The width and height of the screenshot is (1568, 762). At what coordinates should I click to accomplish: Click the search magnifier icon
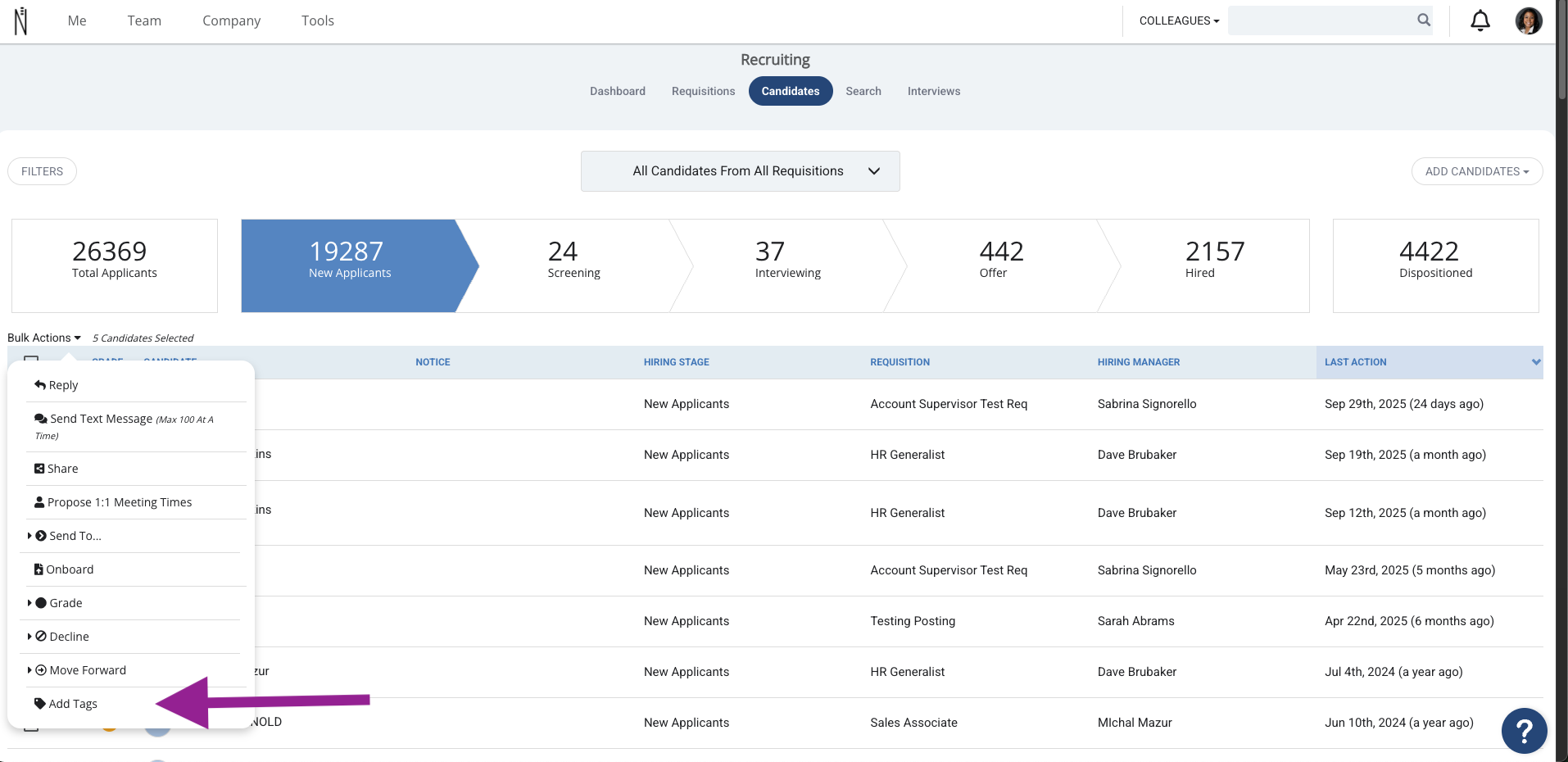1424,20
